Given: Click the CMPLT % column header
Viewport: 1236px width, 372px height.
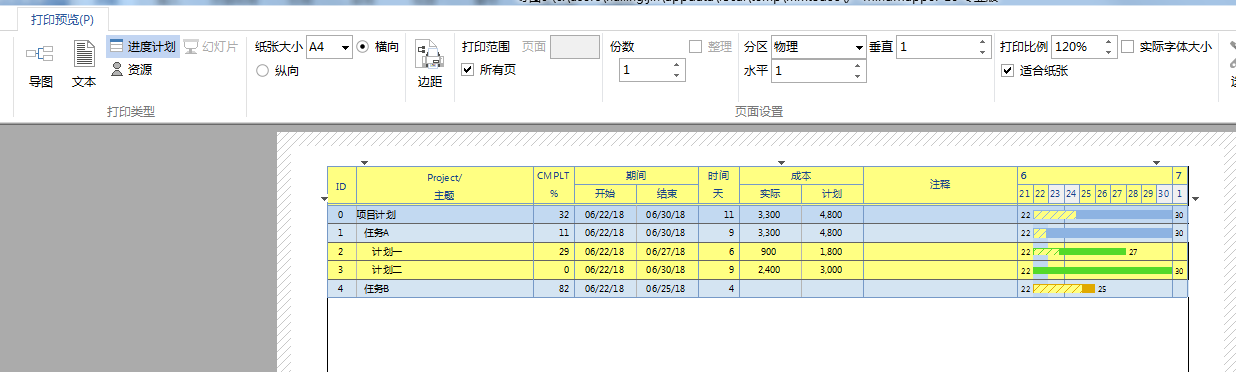Looking at the screenshot, I should click(553, 185).
